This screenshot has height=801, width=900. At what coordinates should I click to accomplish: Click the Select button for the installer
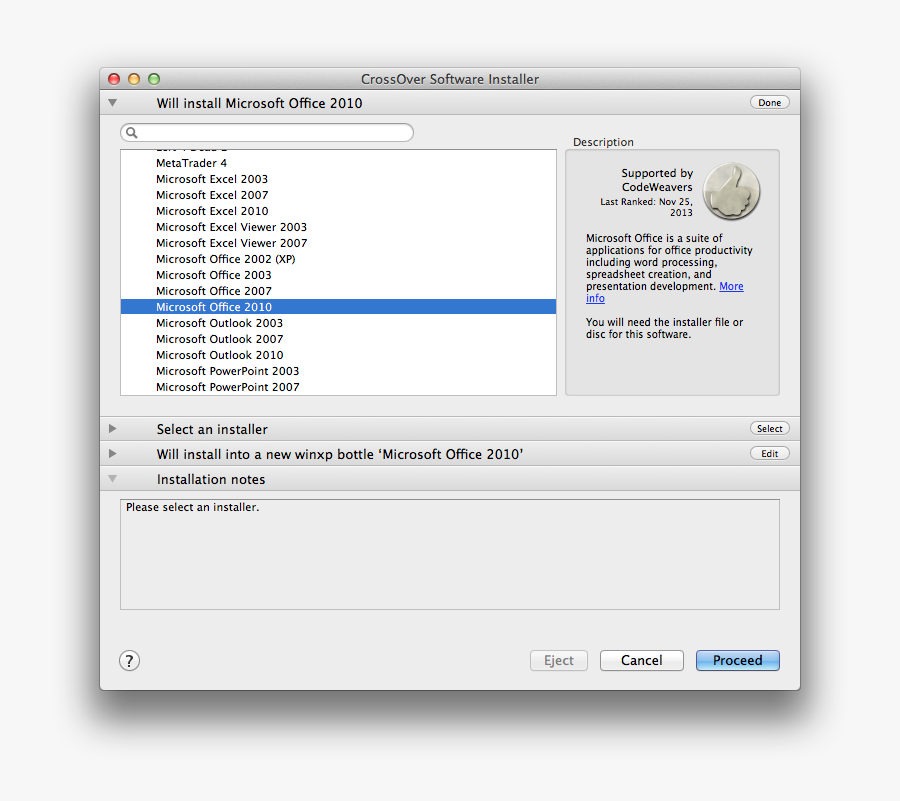pyautogui.click(x=770, y=428)
